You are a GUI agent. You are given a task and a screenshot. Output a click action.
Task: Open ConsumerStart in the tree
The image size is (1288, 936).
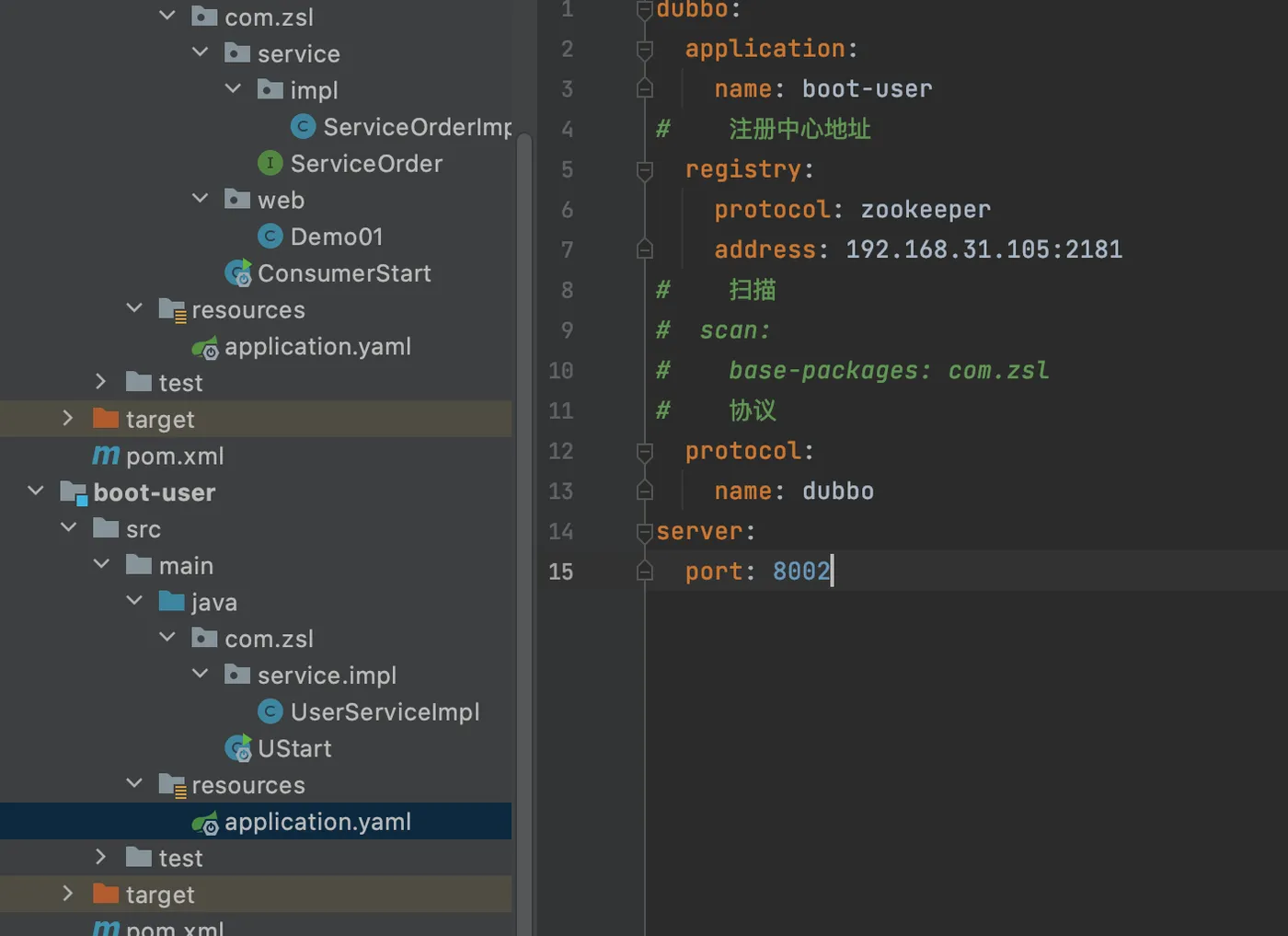(x=344, y=273)
